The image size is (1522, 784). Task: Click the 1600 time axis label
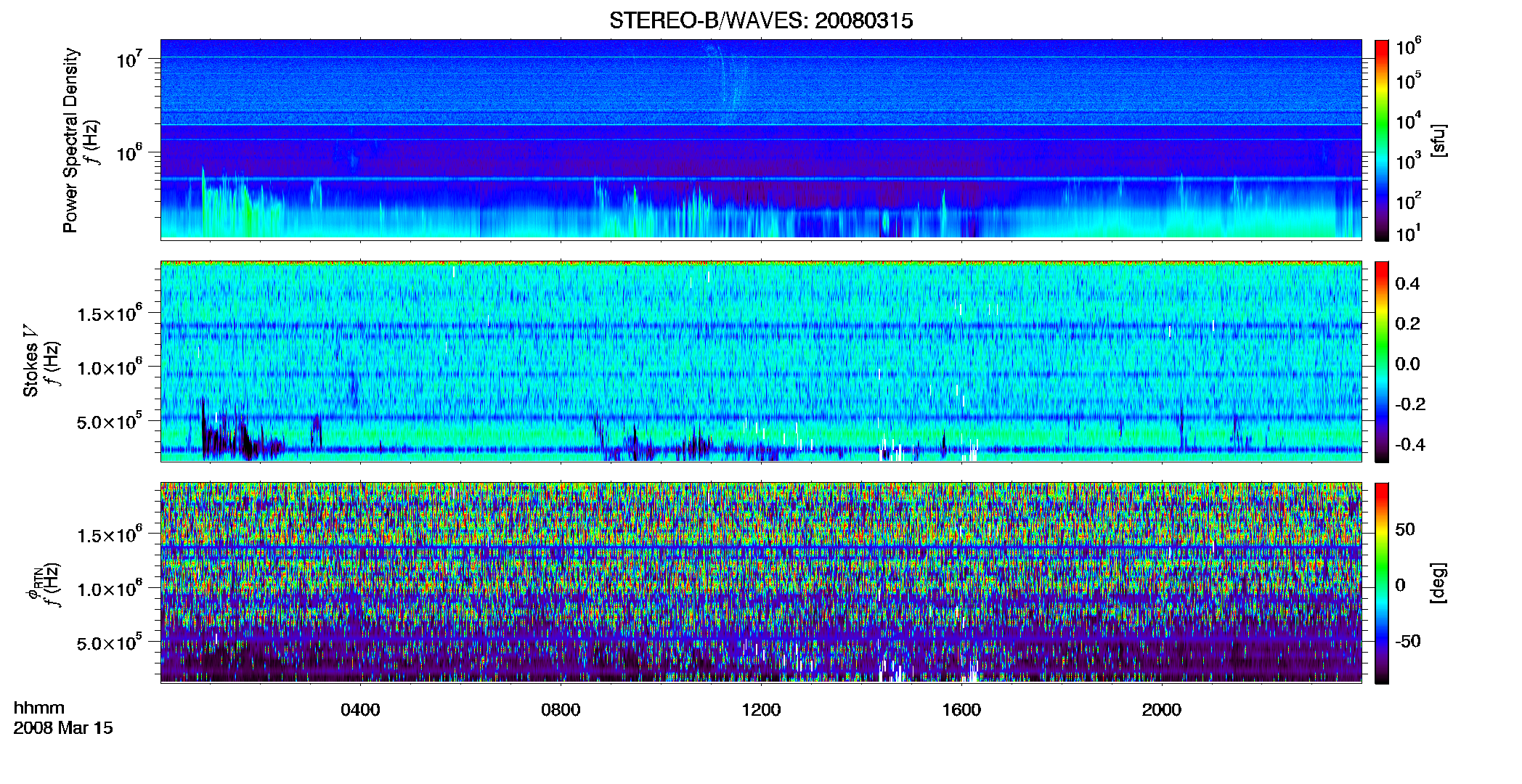(961, 709)
